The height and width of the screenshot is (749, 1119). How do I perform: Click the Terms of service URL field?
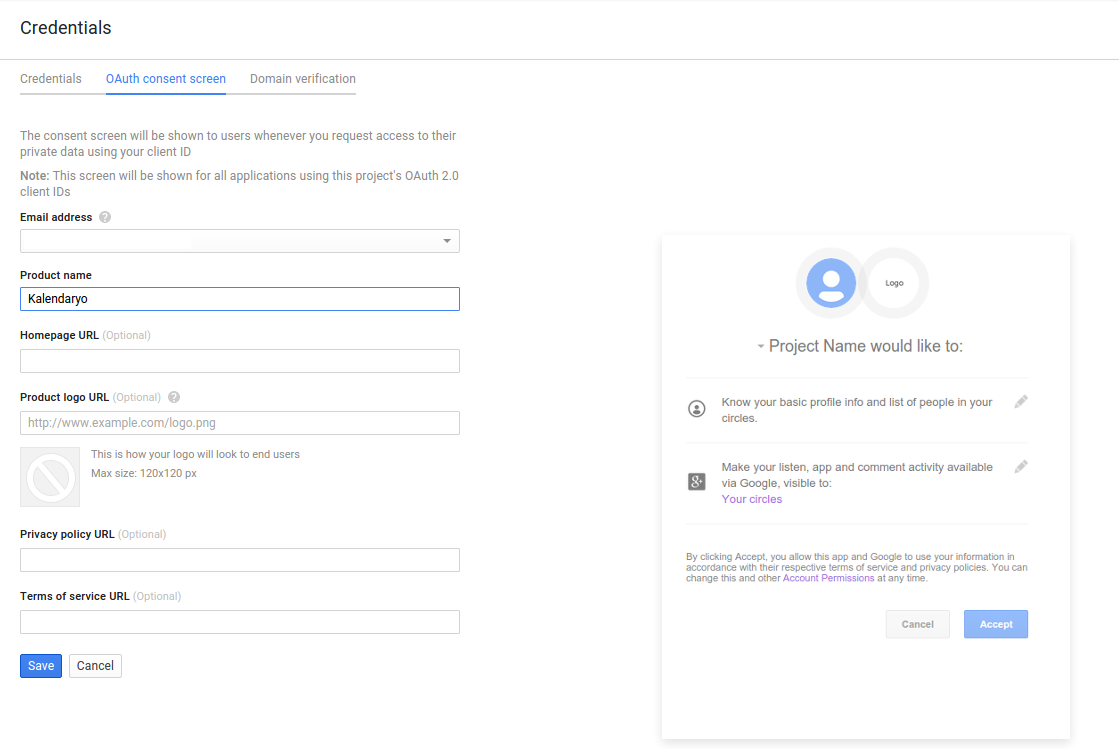240,622
